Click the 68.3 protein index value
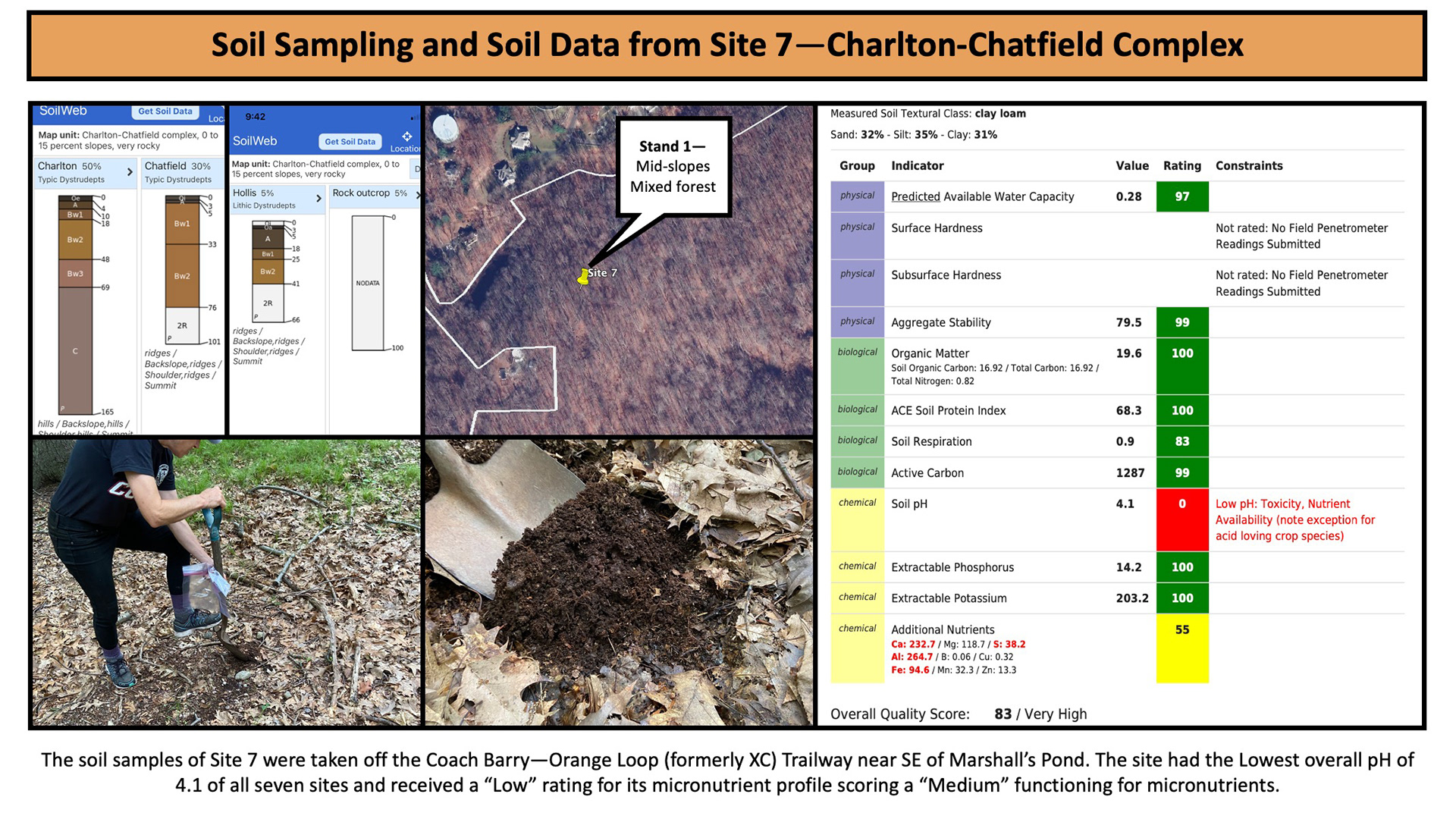The width and height of the screenshot is (1456, 819). tap(1128, 410)
